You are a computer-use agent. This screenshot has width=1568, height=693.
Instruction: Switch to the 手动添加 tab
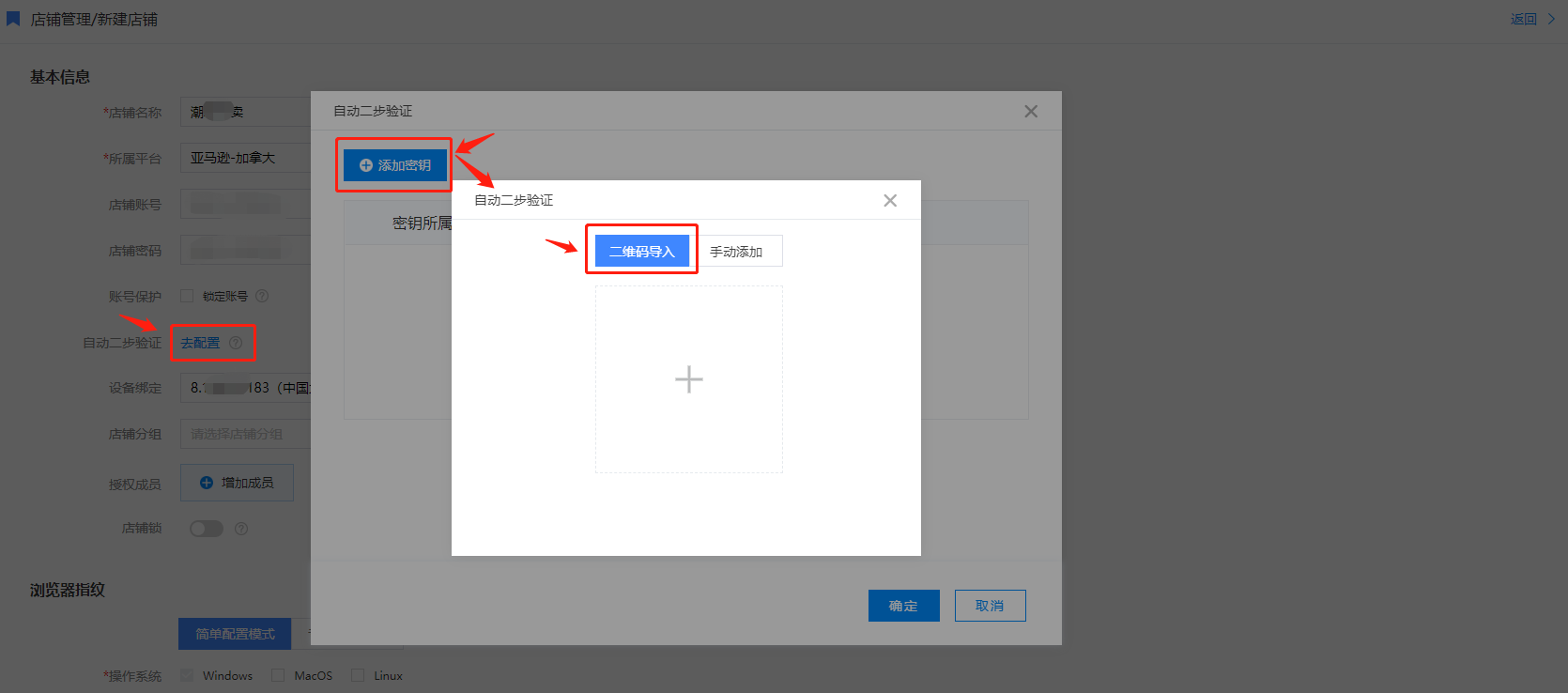click(736, 252)
